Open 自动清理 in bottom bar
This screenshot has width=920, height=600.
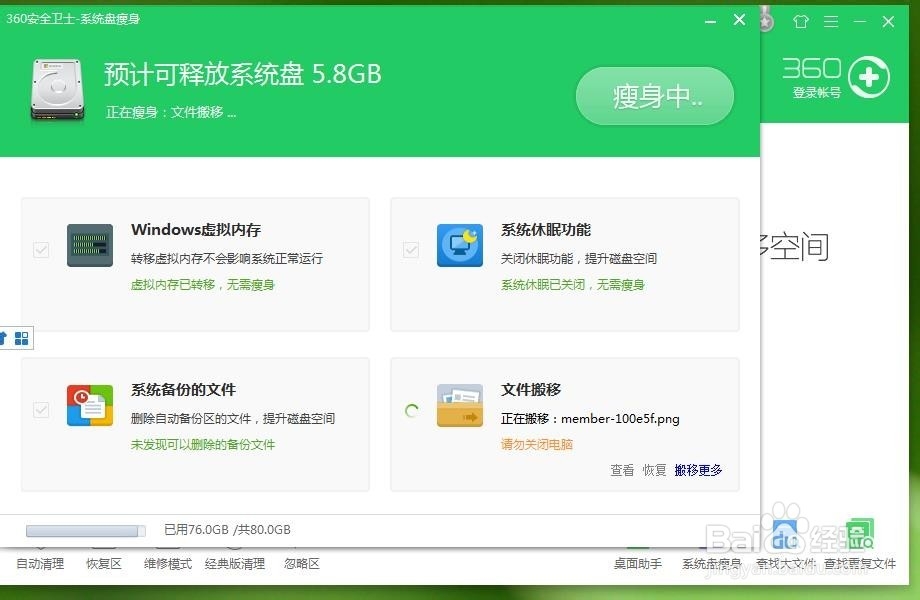click(x=40, y=564)
